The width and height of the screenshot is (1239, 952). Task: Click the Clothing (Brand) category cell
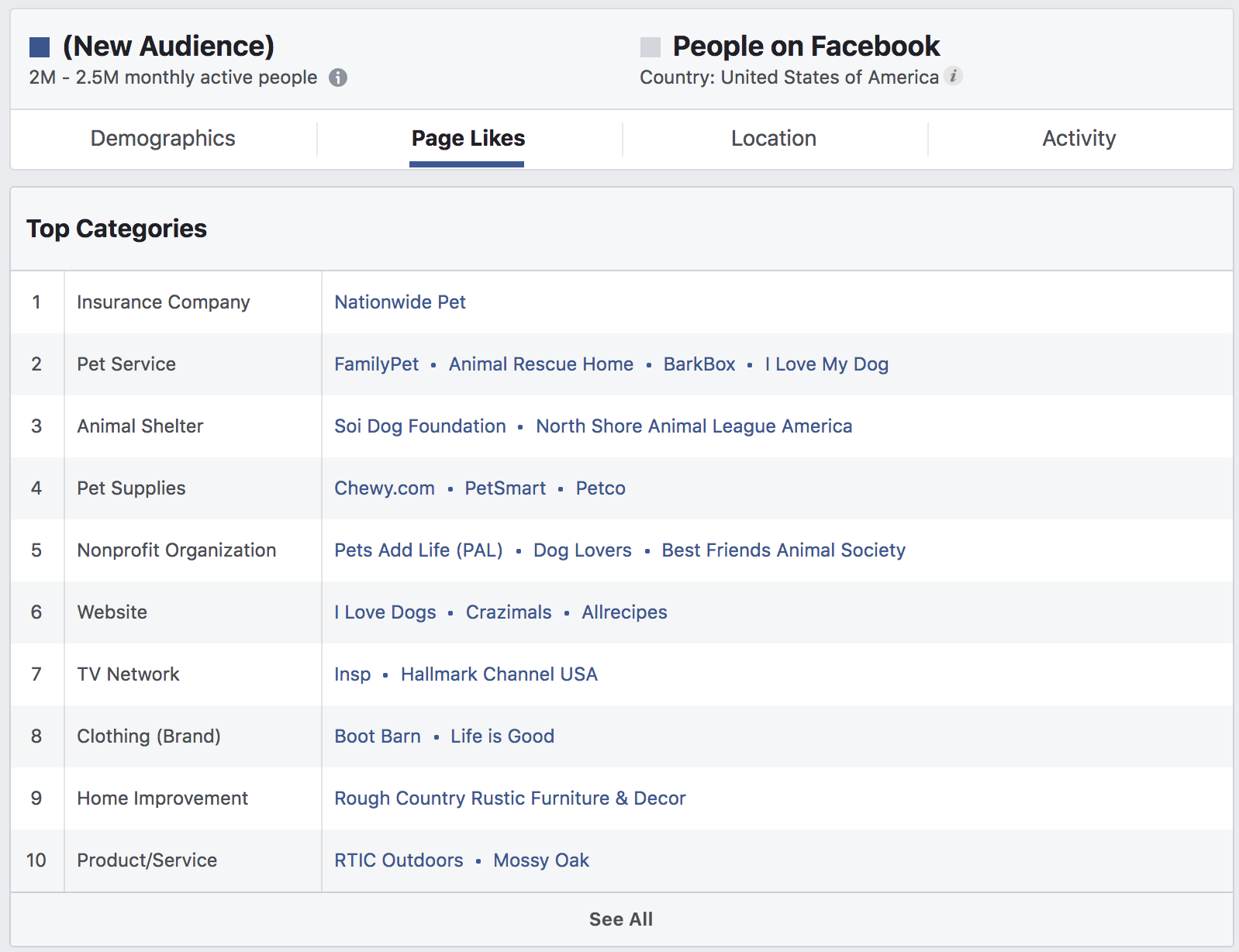193,736
